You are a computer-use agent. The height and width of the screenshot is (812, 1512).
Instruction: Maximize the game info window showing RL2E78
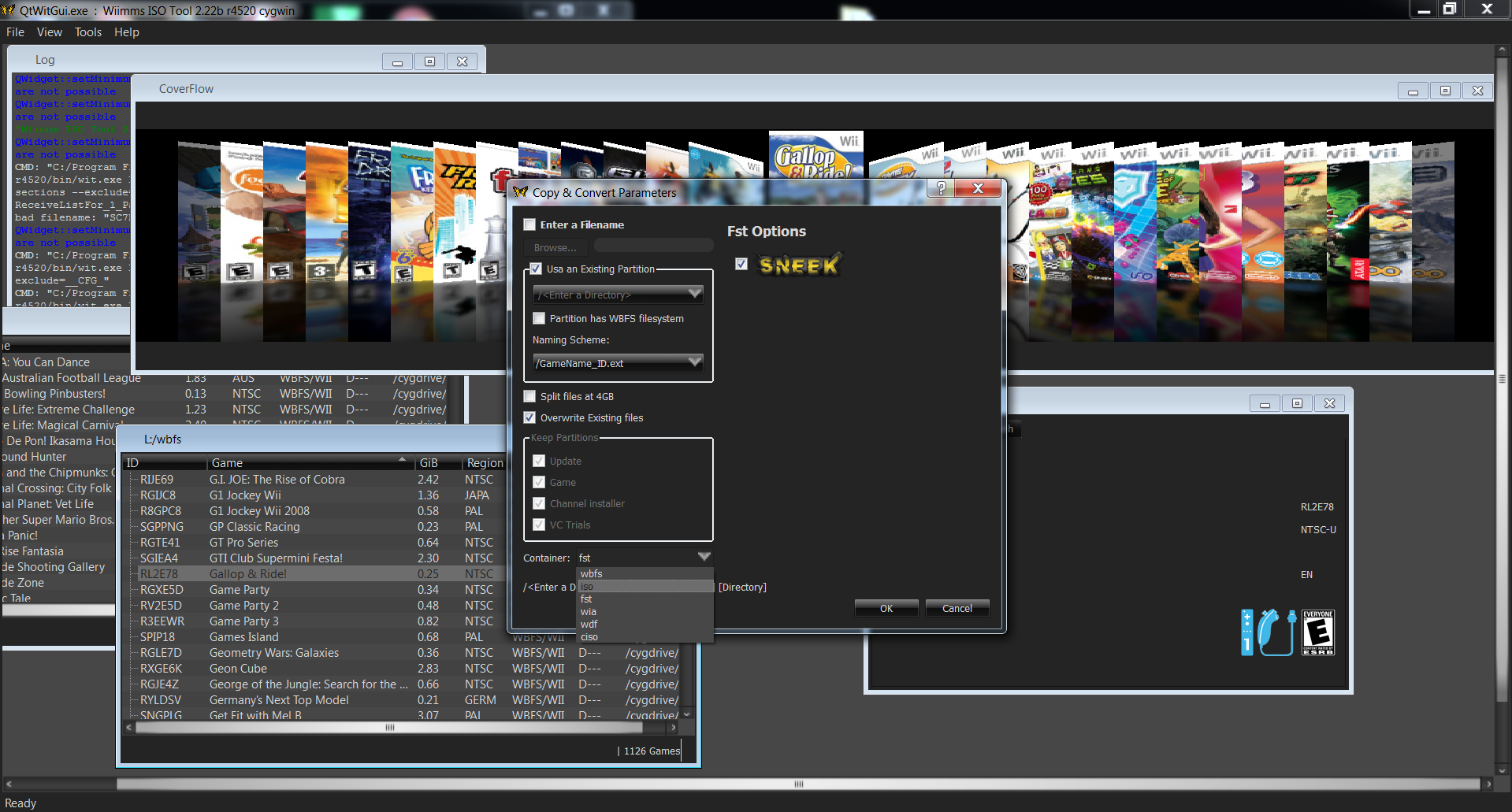tap(1297, 403)
